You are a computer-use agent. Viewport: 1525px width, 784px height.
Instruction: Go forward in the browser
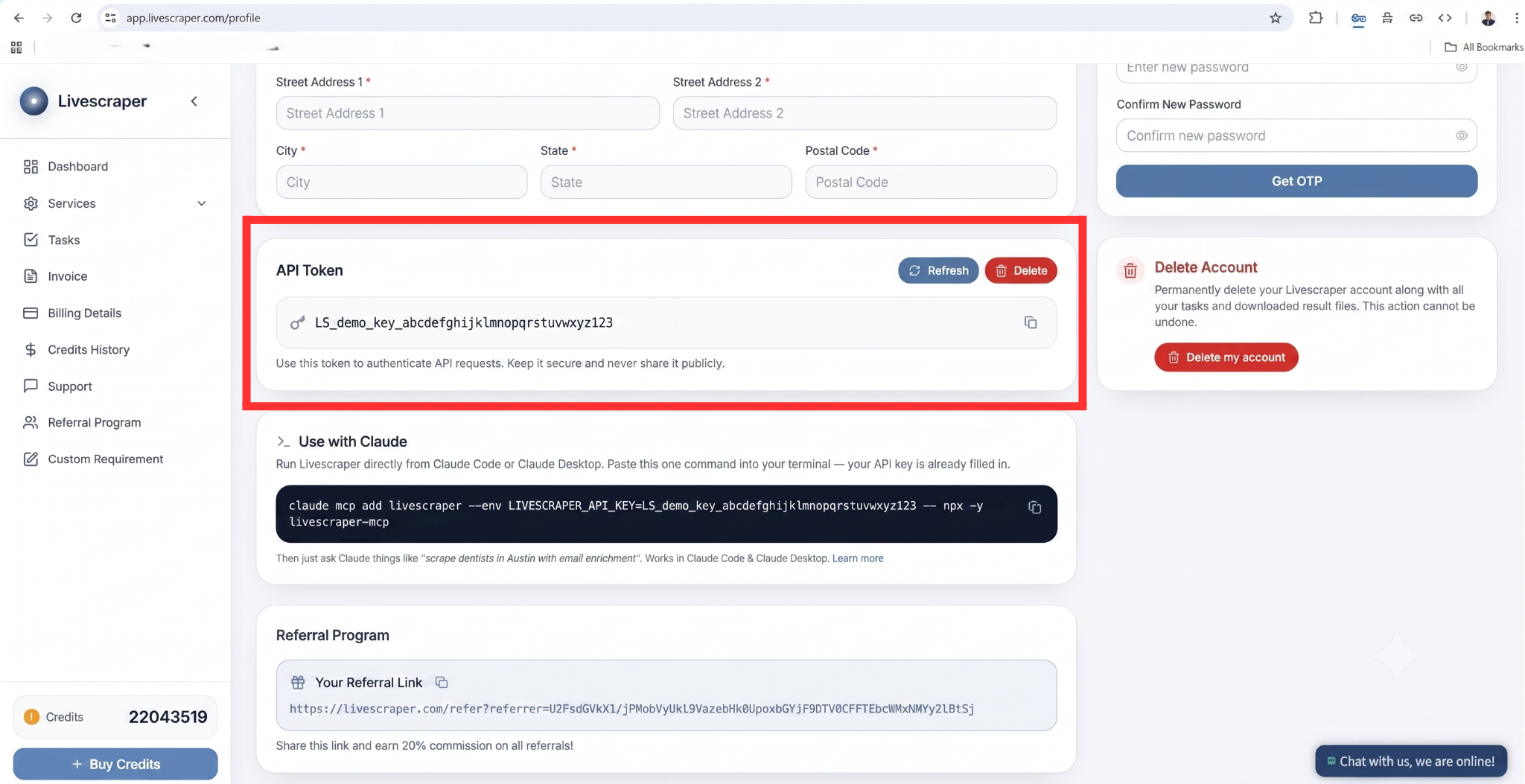[x=47, y=18]
